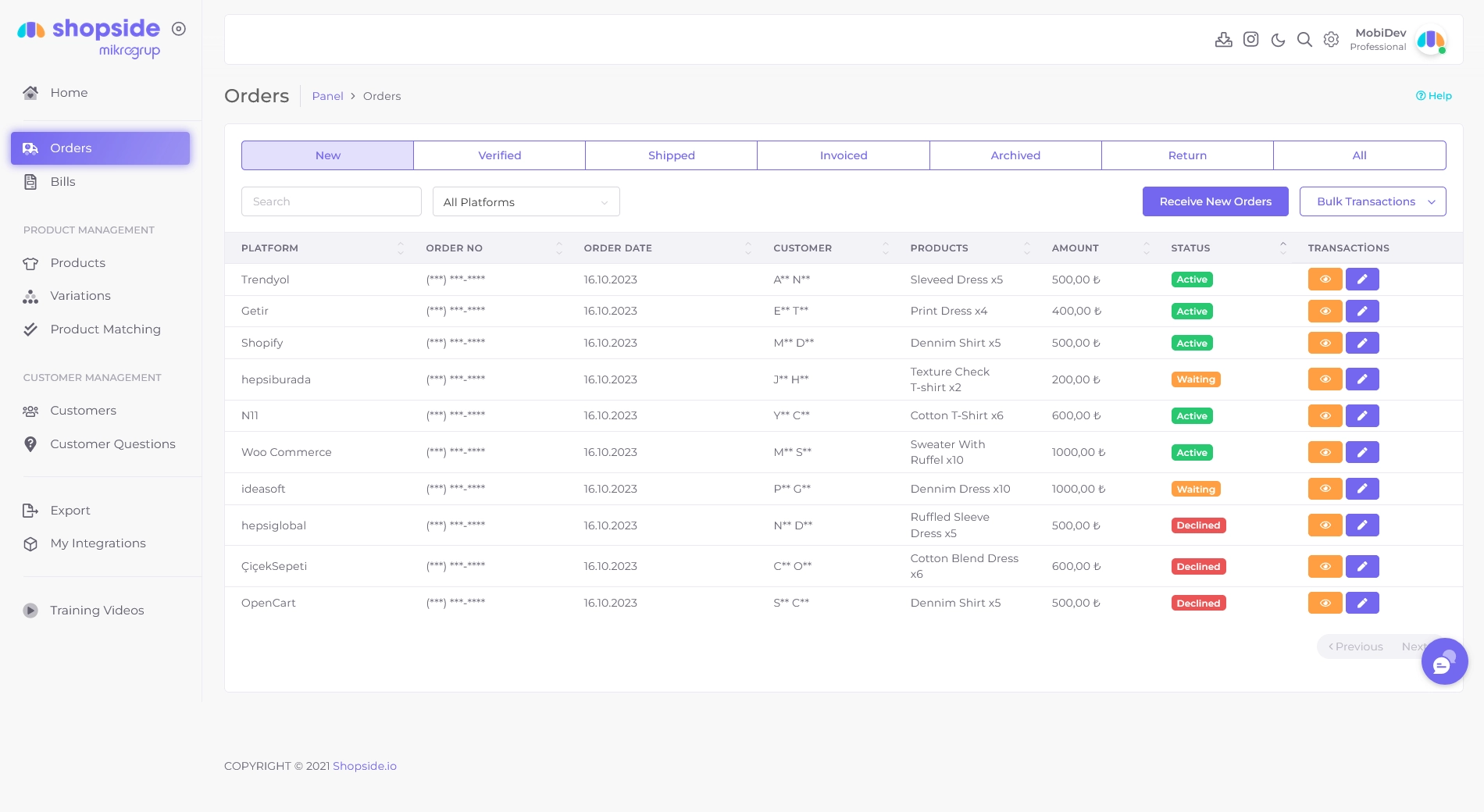Edit the ÇiçekSepeti order (pencil icon)
1484x812 pixels.
point(1362,566)
